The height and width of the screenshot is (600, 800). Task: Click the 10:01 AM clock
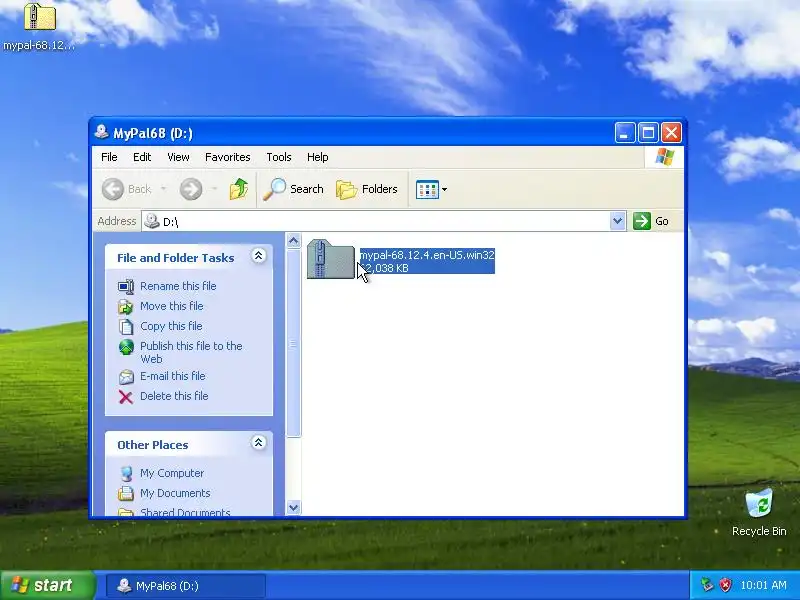763,585
